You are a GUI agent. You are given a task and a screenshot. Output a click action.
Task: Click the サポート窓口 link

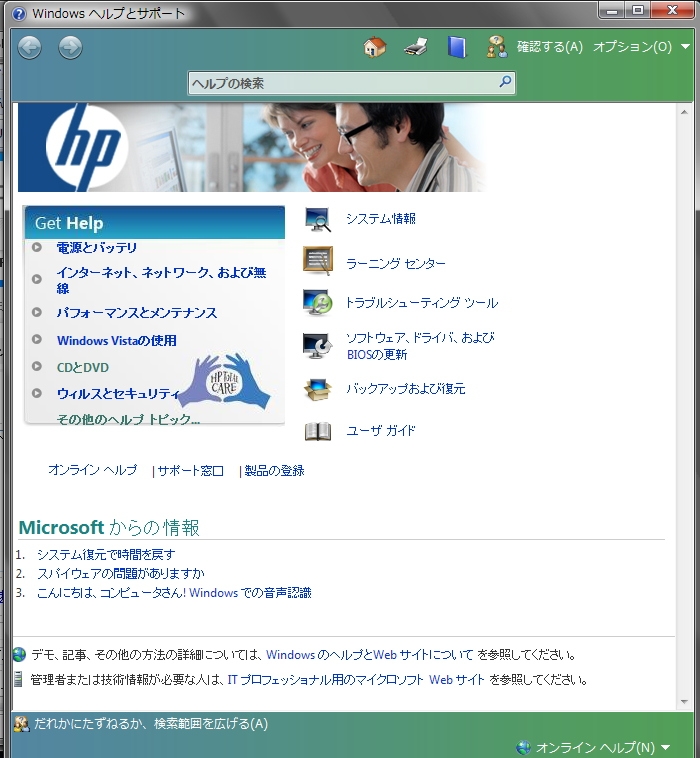click(190, 470)
